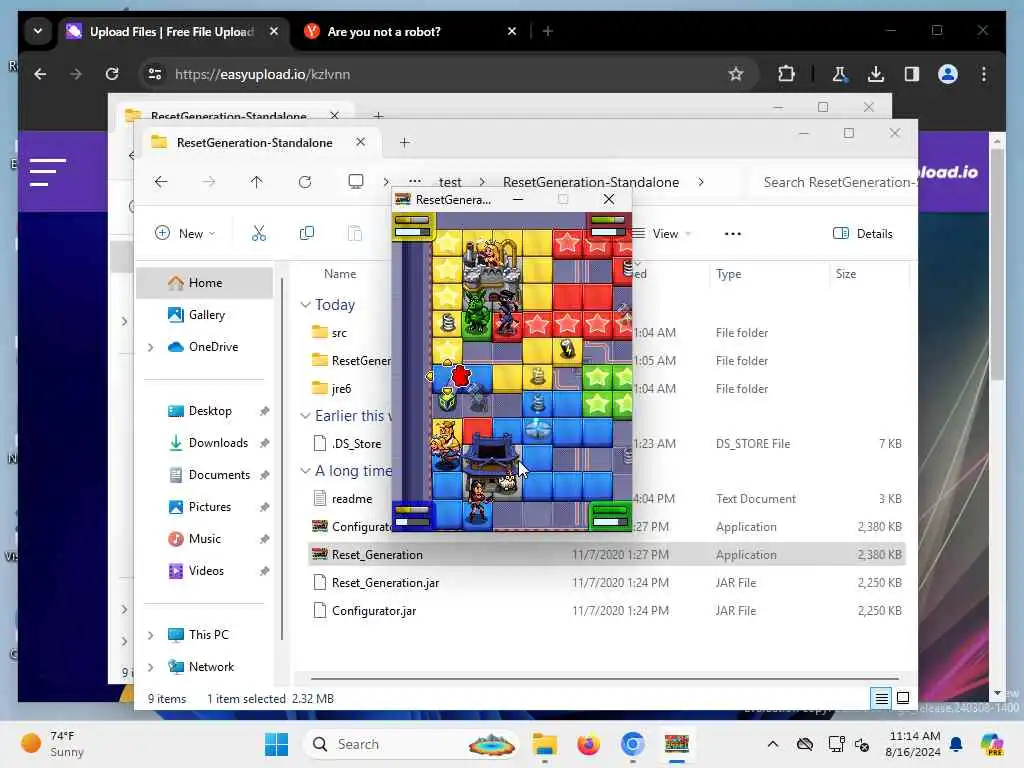Expand This PC in navigation pane
1024x768 pixels.
pyautogui.click(x=150, y=635)
